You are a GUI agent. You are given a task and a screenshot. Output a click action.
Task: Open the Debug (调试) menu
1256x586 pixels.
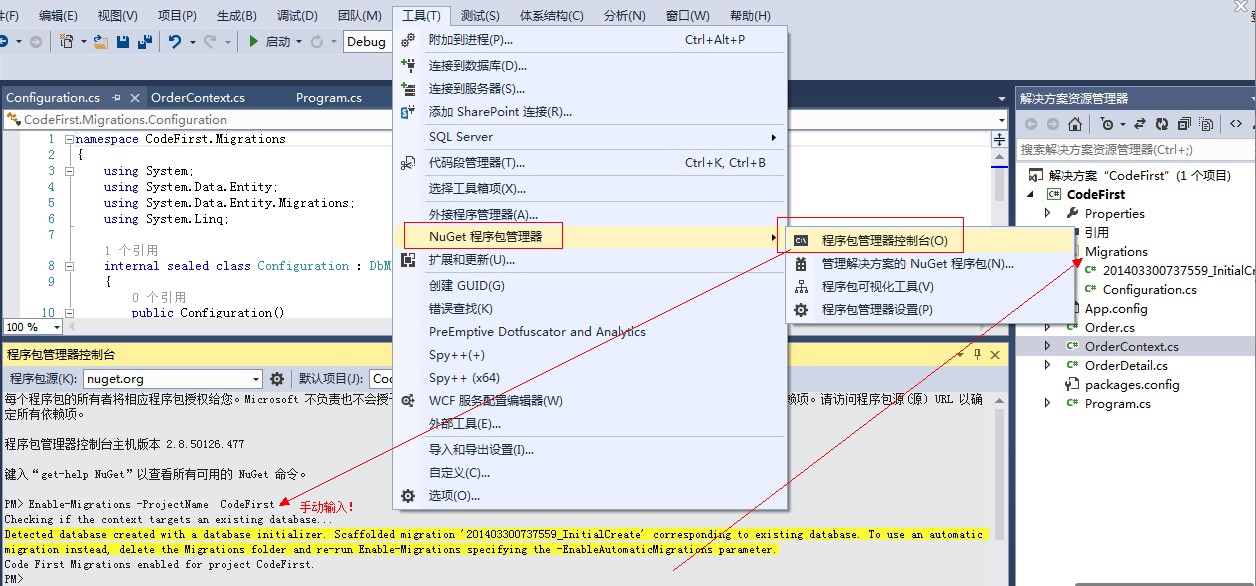(297, 15)
